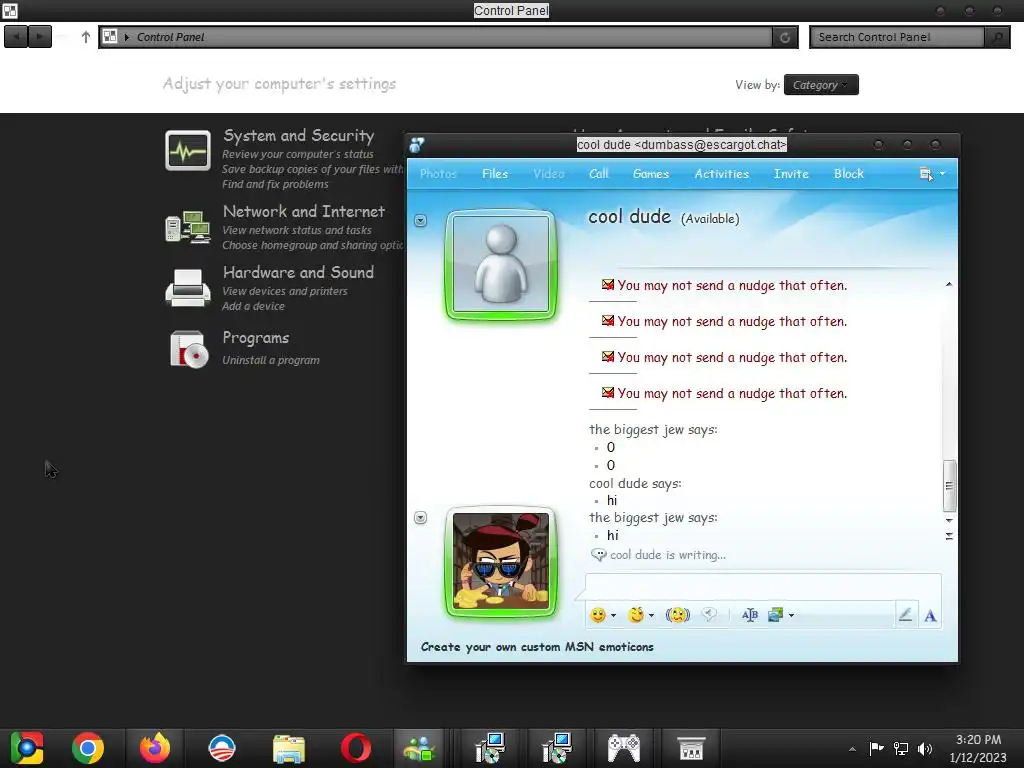Send a nudge with the shaking smiley
1024x768 pixels.
(678, 615)
